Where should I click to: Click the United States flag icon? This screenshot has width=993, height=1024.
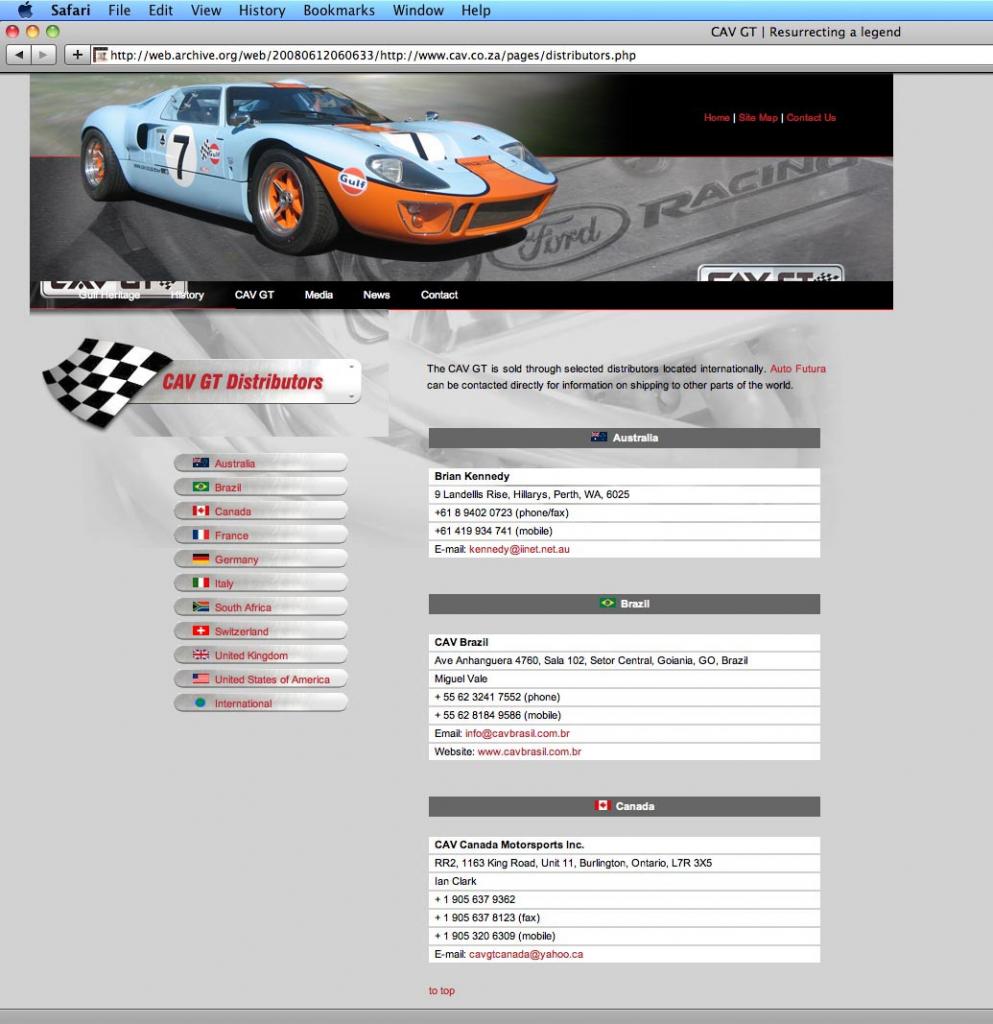[x=200, y=679]
